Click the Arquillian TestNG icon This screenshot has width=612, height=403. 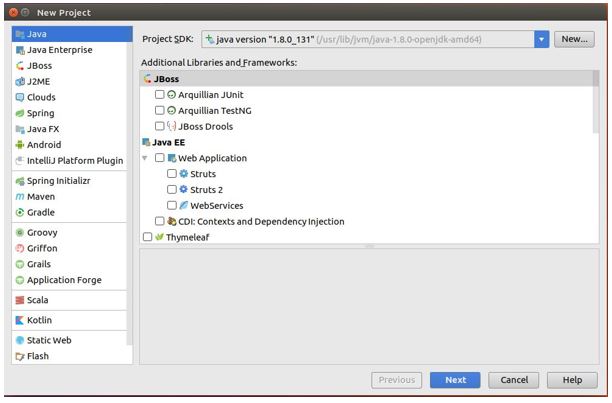[171, 111]
